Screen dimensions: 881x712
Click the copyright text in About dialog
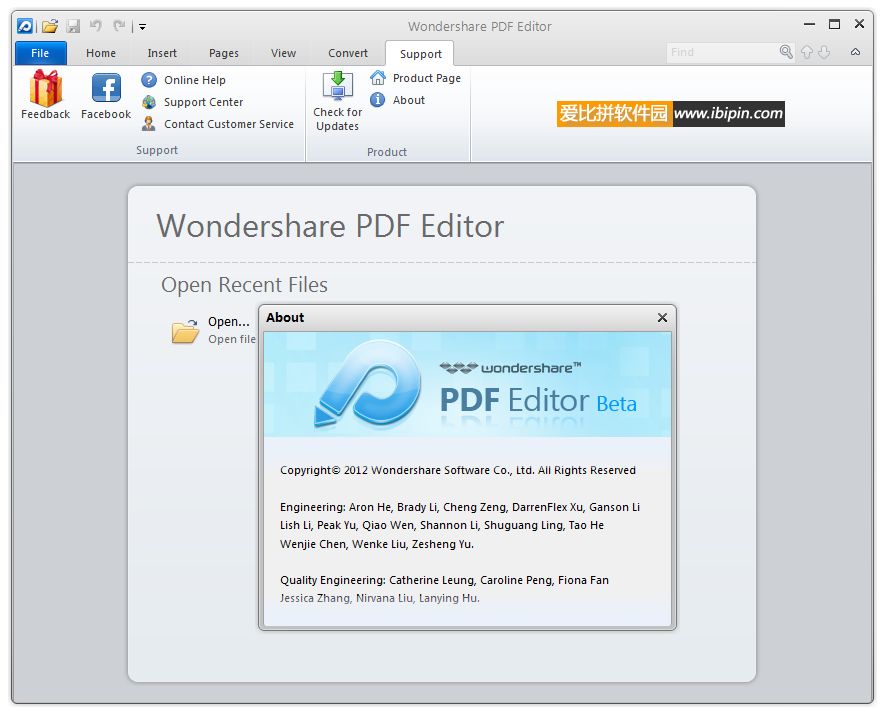click(458, 470)
